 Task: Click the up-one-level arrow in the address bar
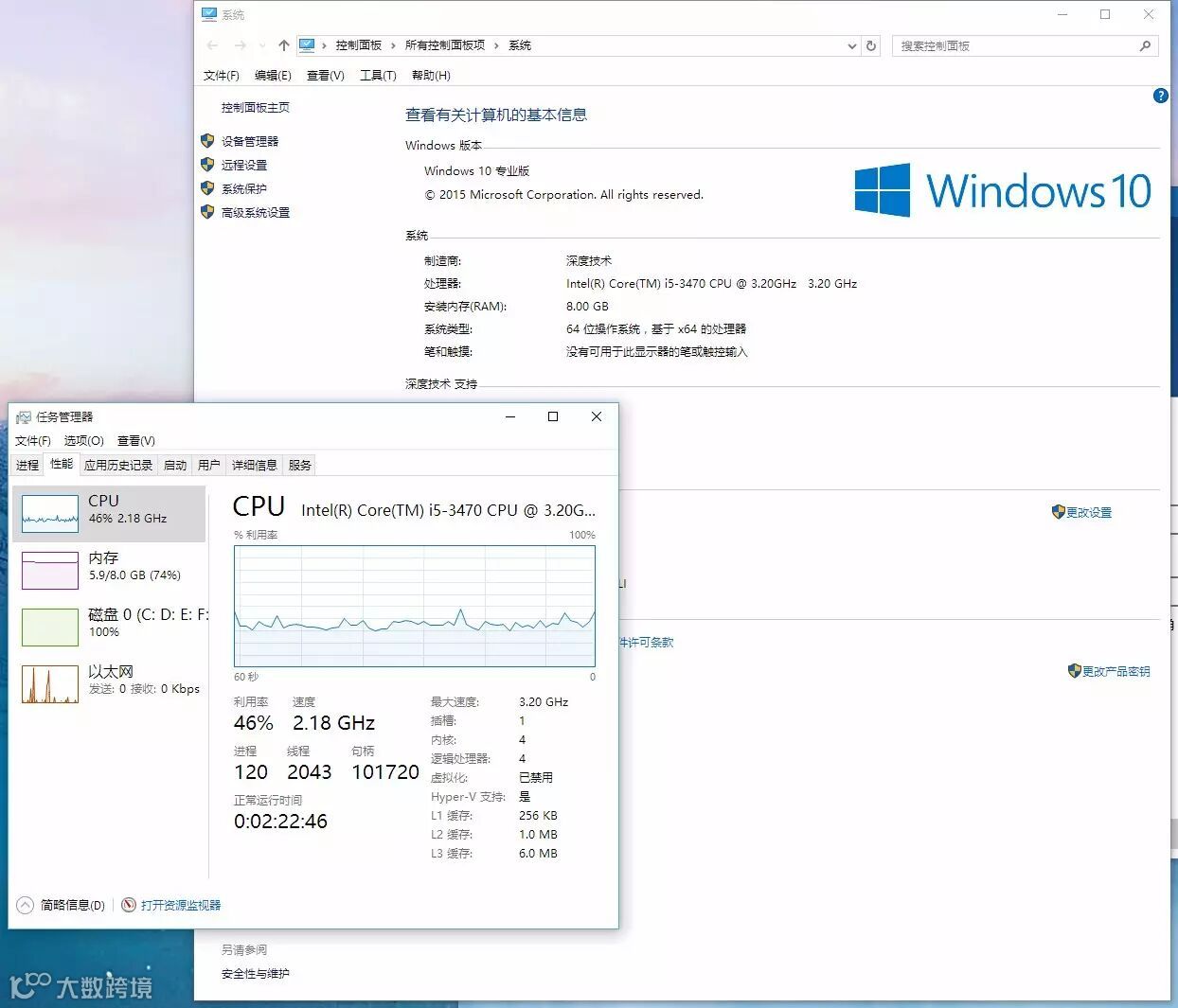tap(283, 45)
